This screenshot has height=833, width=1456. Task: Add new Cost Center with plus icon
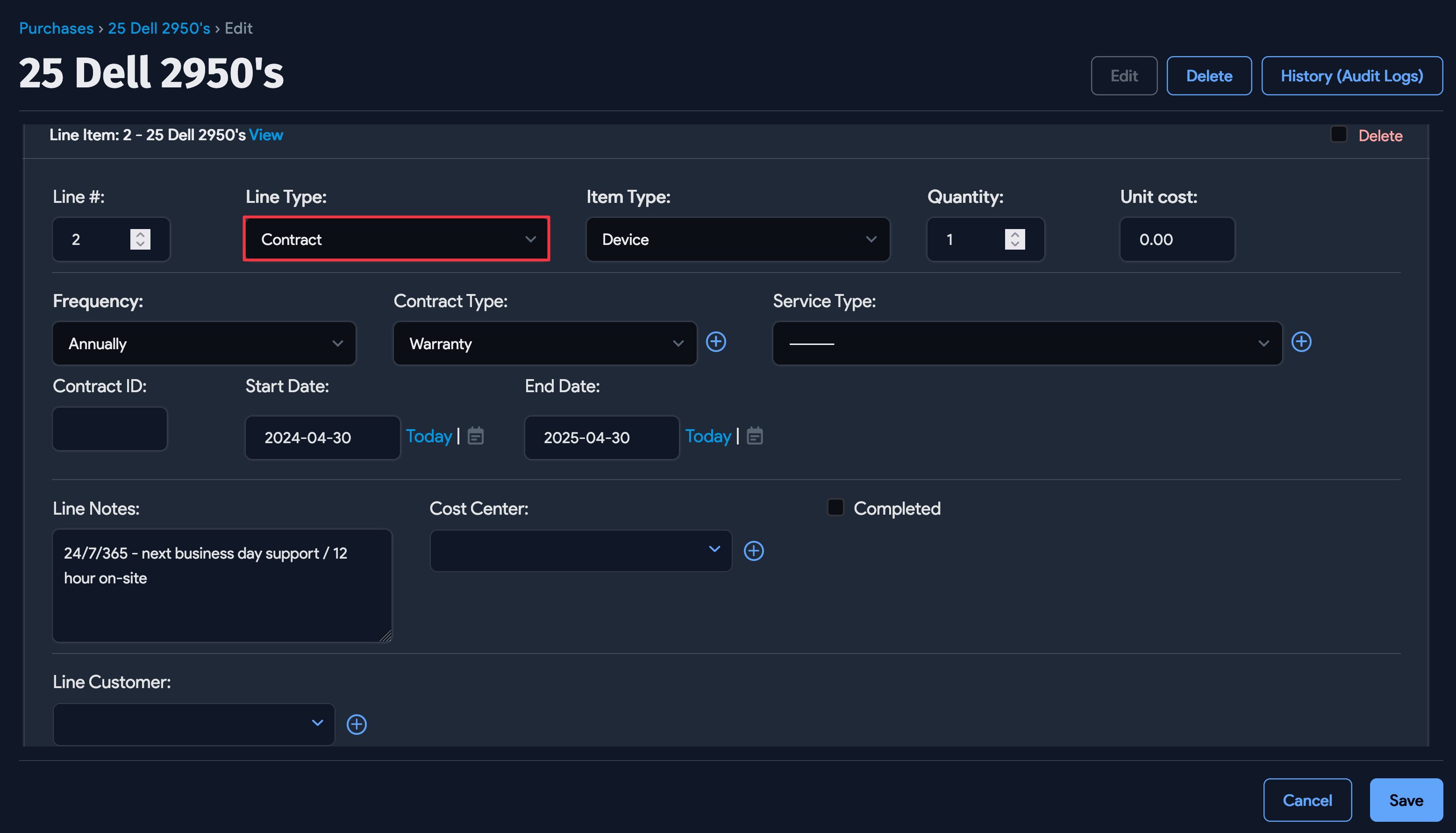(x=753, y=551)
